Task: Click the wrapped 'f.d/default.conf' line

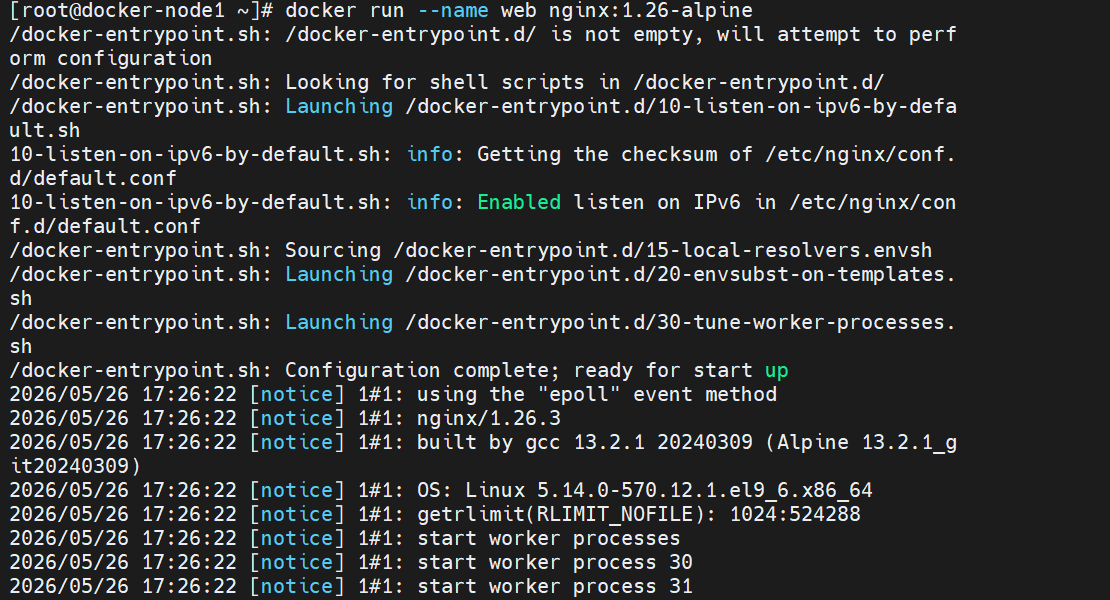Action: point(105,226)
